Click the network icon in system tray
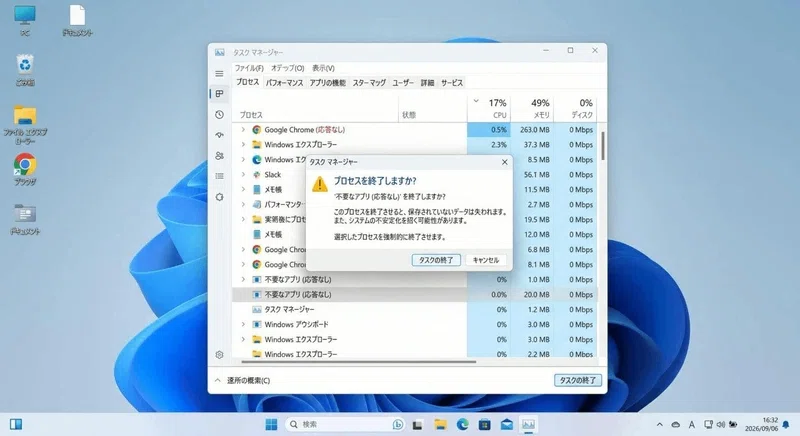This screenshot has width=800, height=436. [x=708, y=424]
